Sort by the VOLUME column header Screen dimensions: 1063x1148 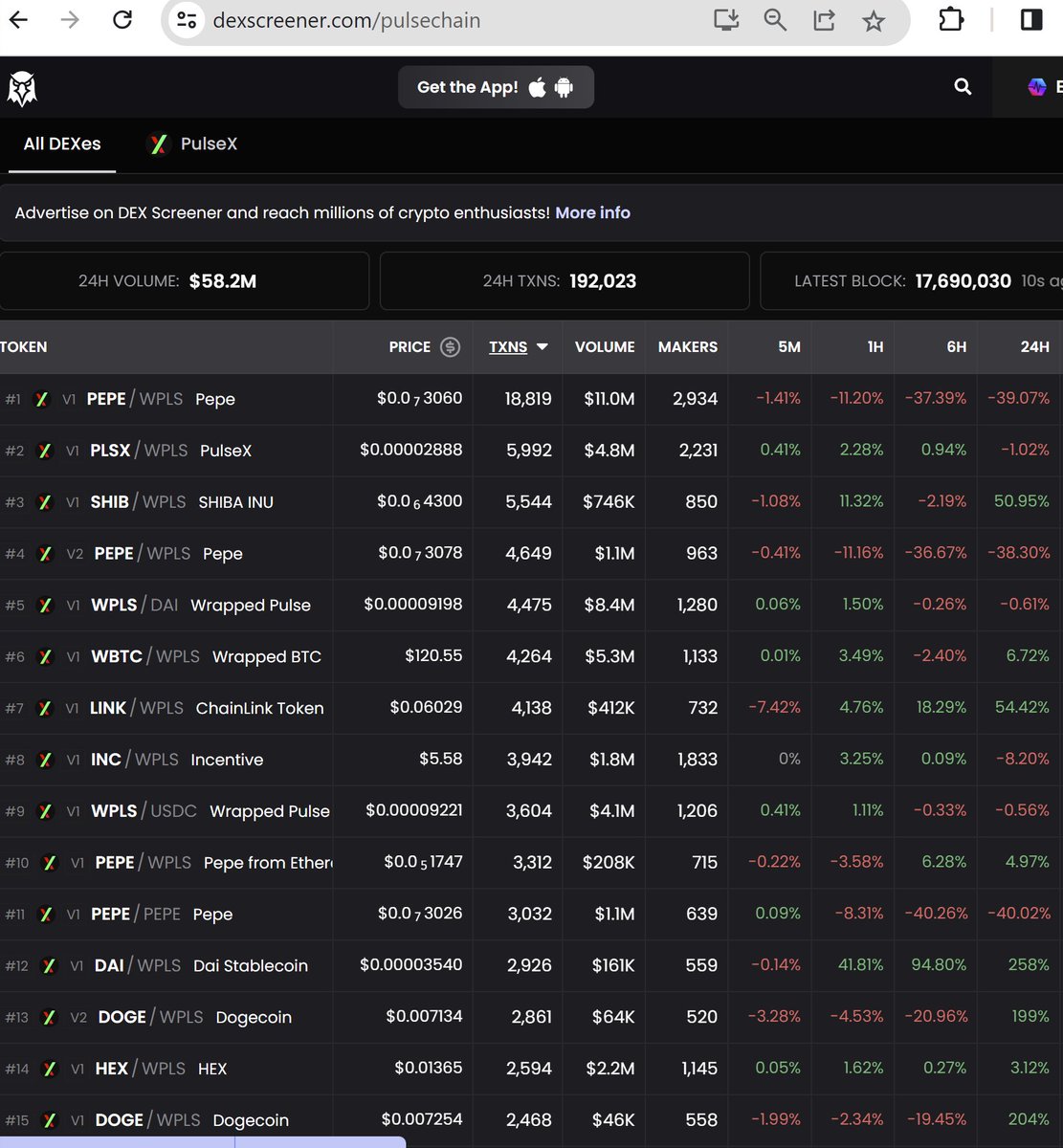point(605,347)
